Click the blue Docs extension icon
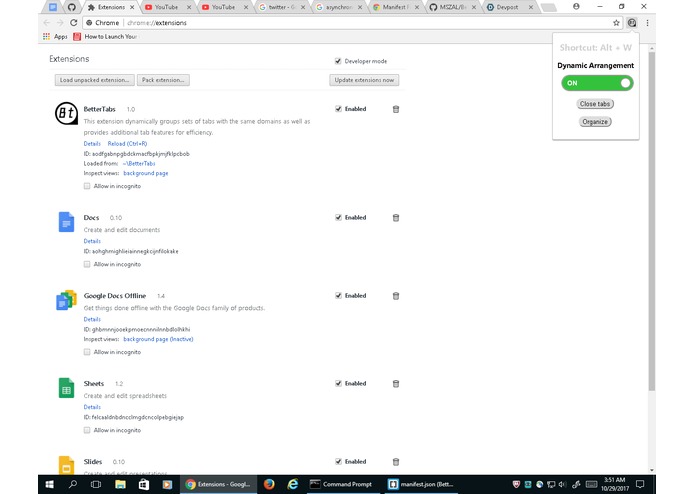 [66, 222]
